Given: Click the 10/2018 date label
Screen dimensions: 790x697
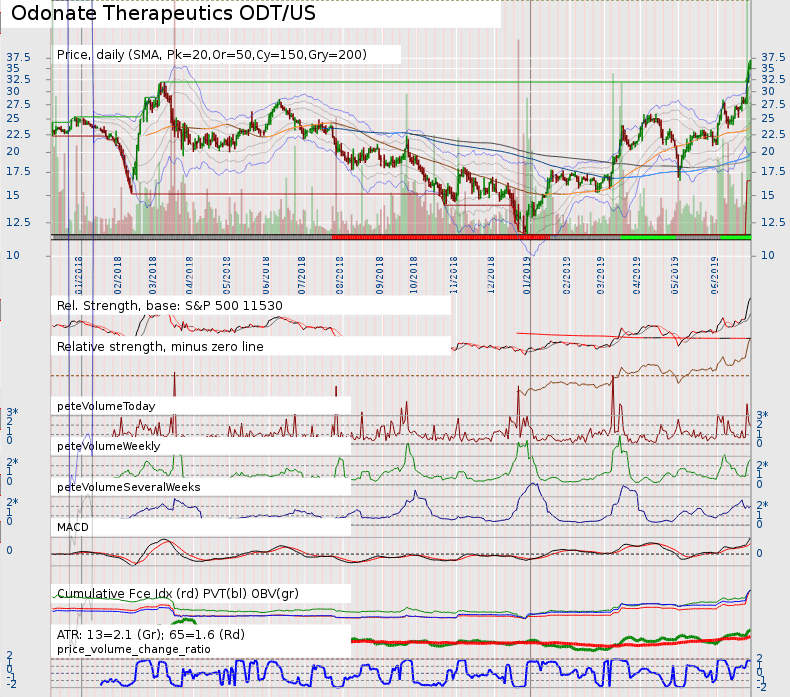Looking at the screenshot, I should (x=414, y=276).
